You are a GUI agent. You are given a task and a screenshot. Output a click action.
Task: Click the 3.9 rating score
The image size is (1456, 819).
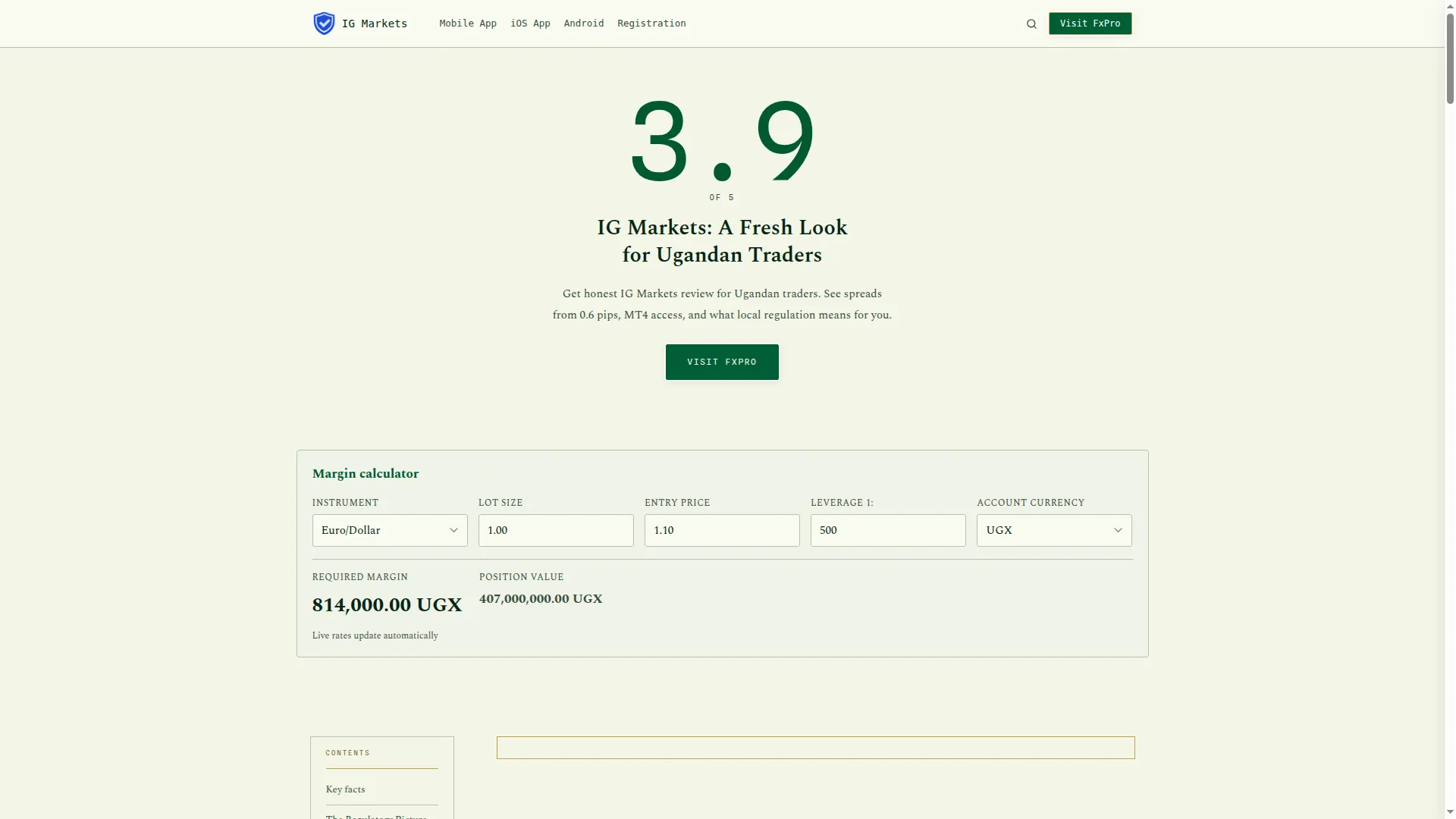pos(722,142)
